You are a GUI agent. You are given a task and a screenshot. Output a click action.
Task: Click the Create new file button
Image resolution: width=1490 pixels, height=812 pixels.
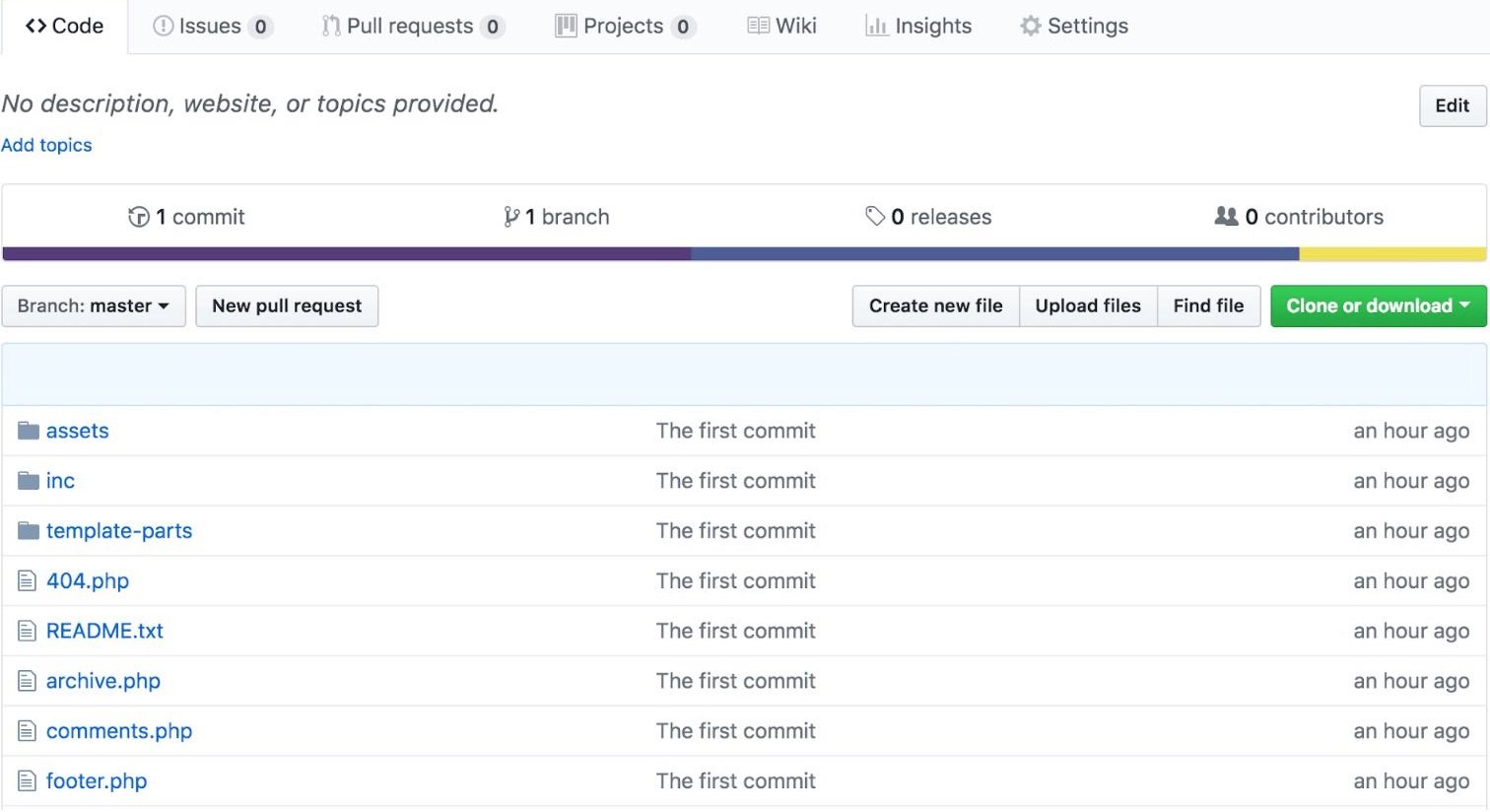pos(934,305)
